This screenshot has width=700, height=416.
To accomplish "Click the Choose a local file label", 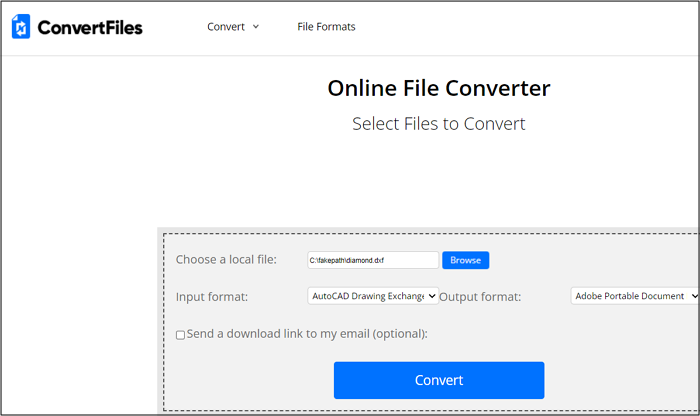I will [x=226, y=259].
